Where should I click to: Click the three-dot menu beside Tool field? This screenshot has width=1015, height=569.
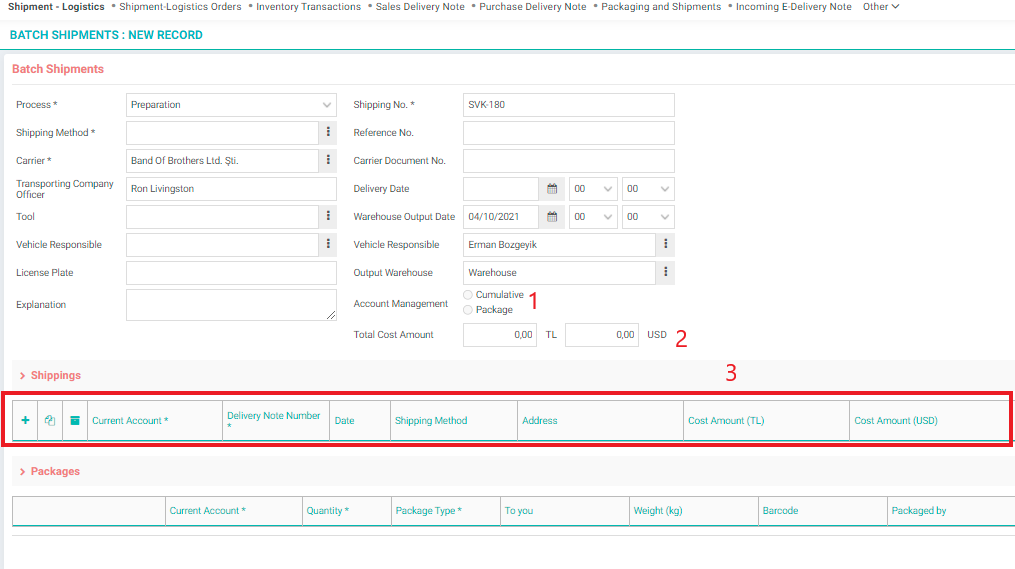click(x=328, y=216)
